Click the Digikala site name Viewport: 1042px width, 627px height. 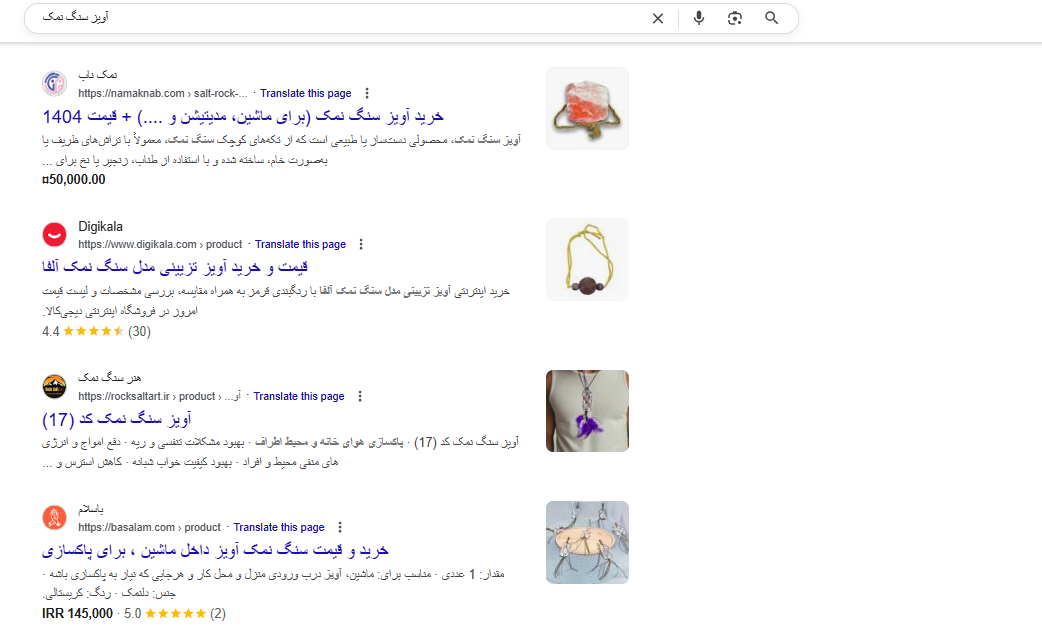(100, 226)
